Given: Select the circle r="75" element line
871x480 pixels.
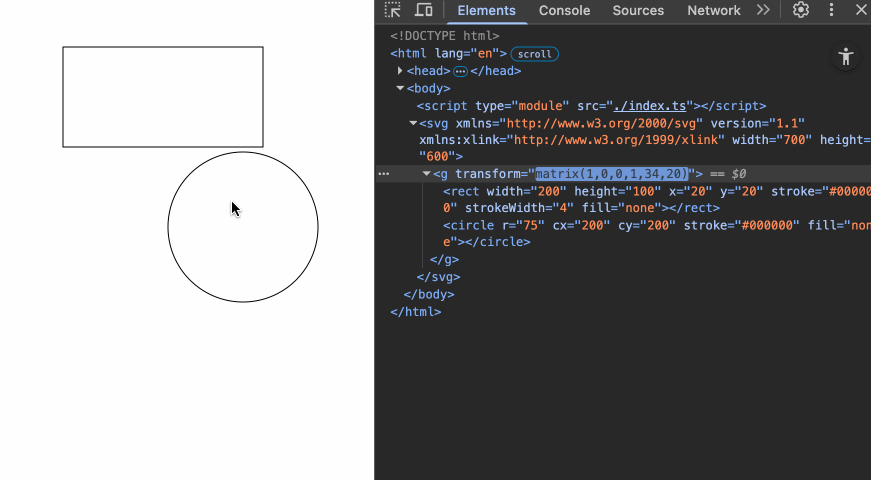Looking at the screenshot, I should tap(657, 233).
